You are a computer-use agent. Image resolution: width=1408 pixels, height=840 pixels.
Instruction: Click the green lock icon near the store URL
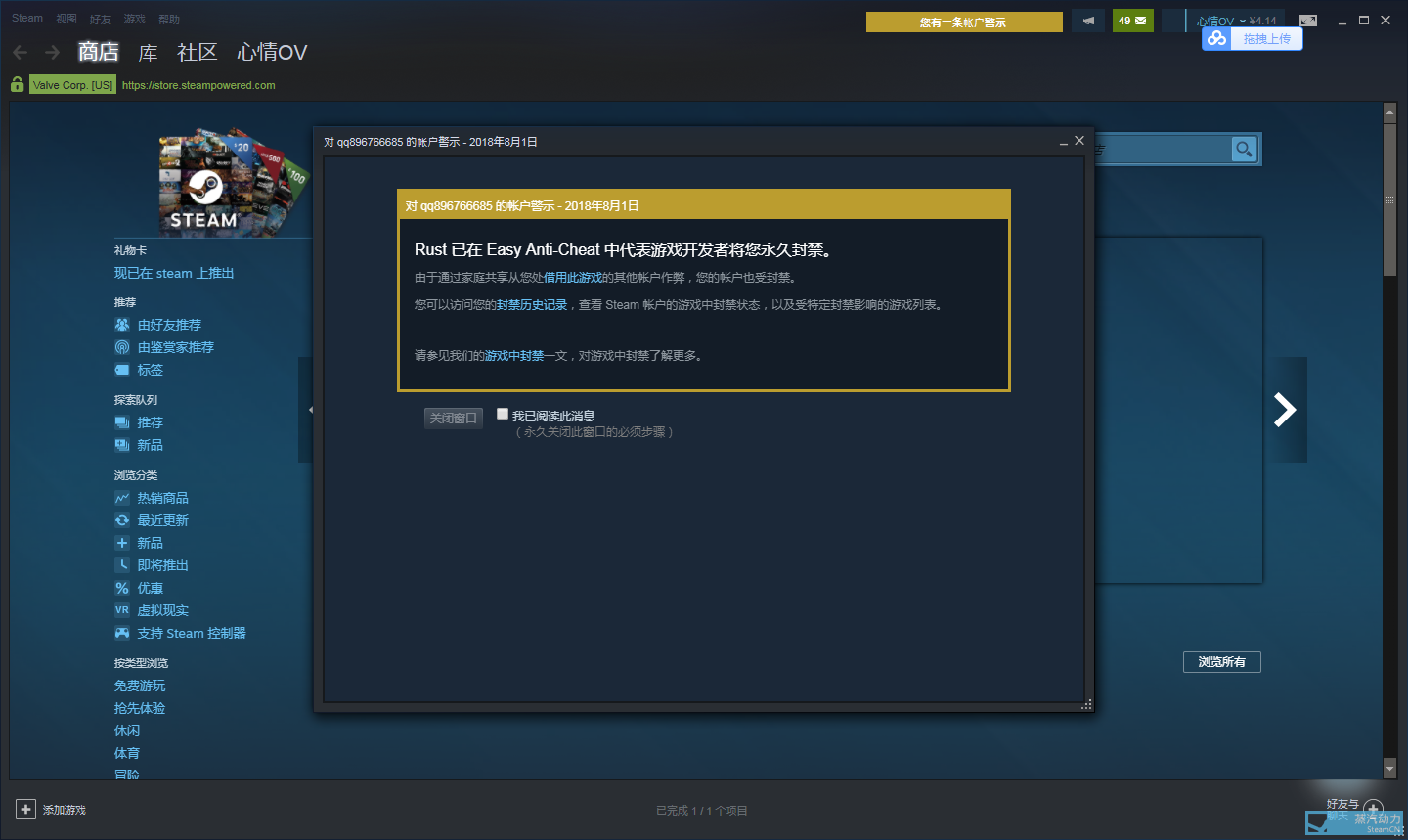(16, 84)
